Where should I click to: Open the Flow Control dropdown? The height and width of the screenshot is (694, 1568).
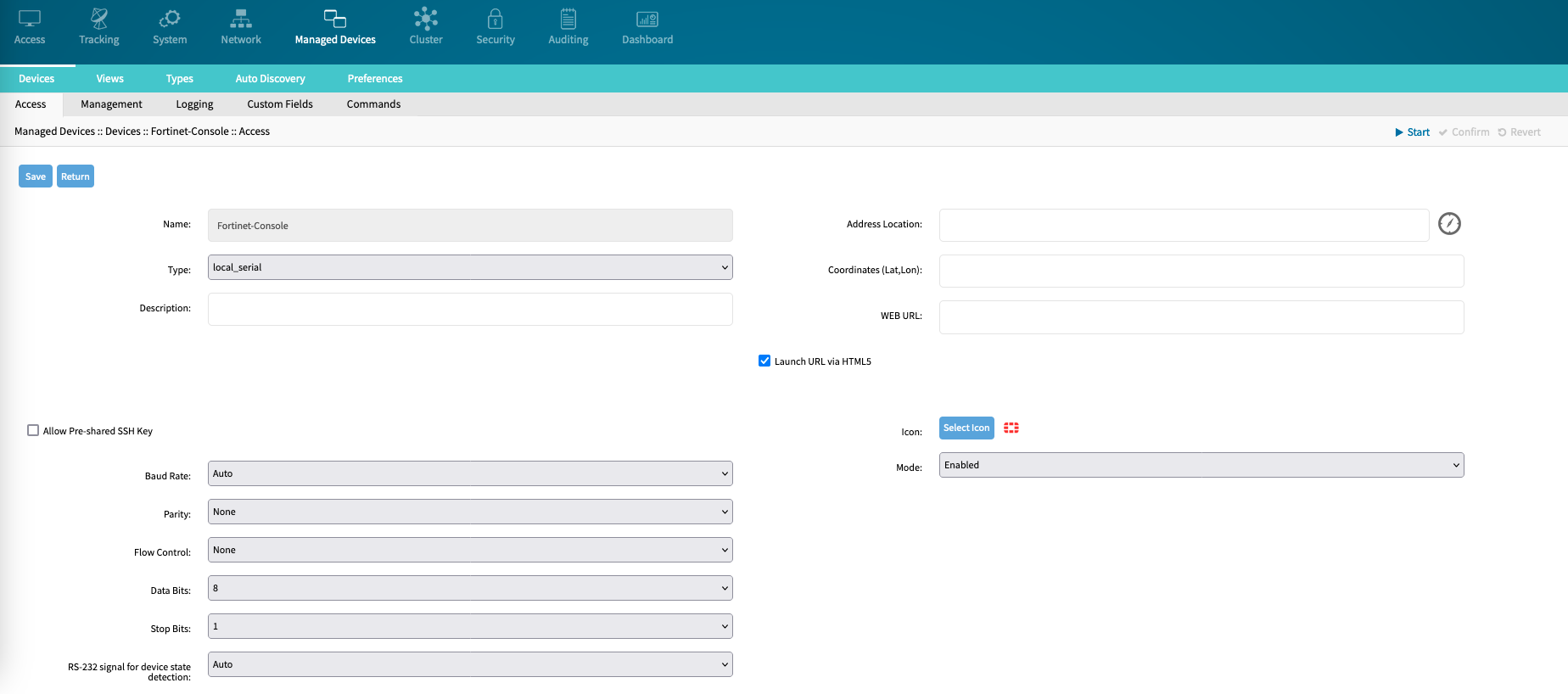tap(470, 550)
